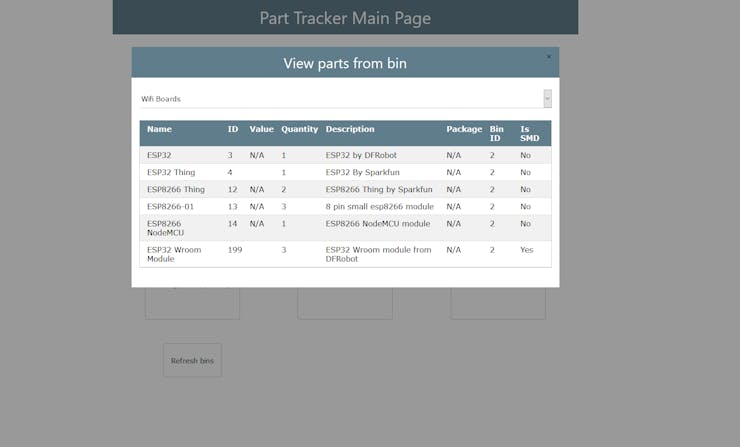Click the Refresh bins button behind the dialog
The height and width of the screenshot is (447, 740).
pos(192,361)
